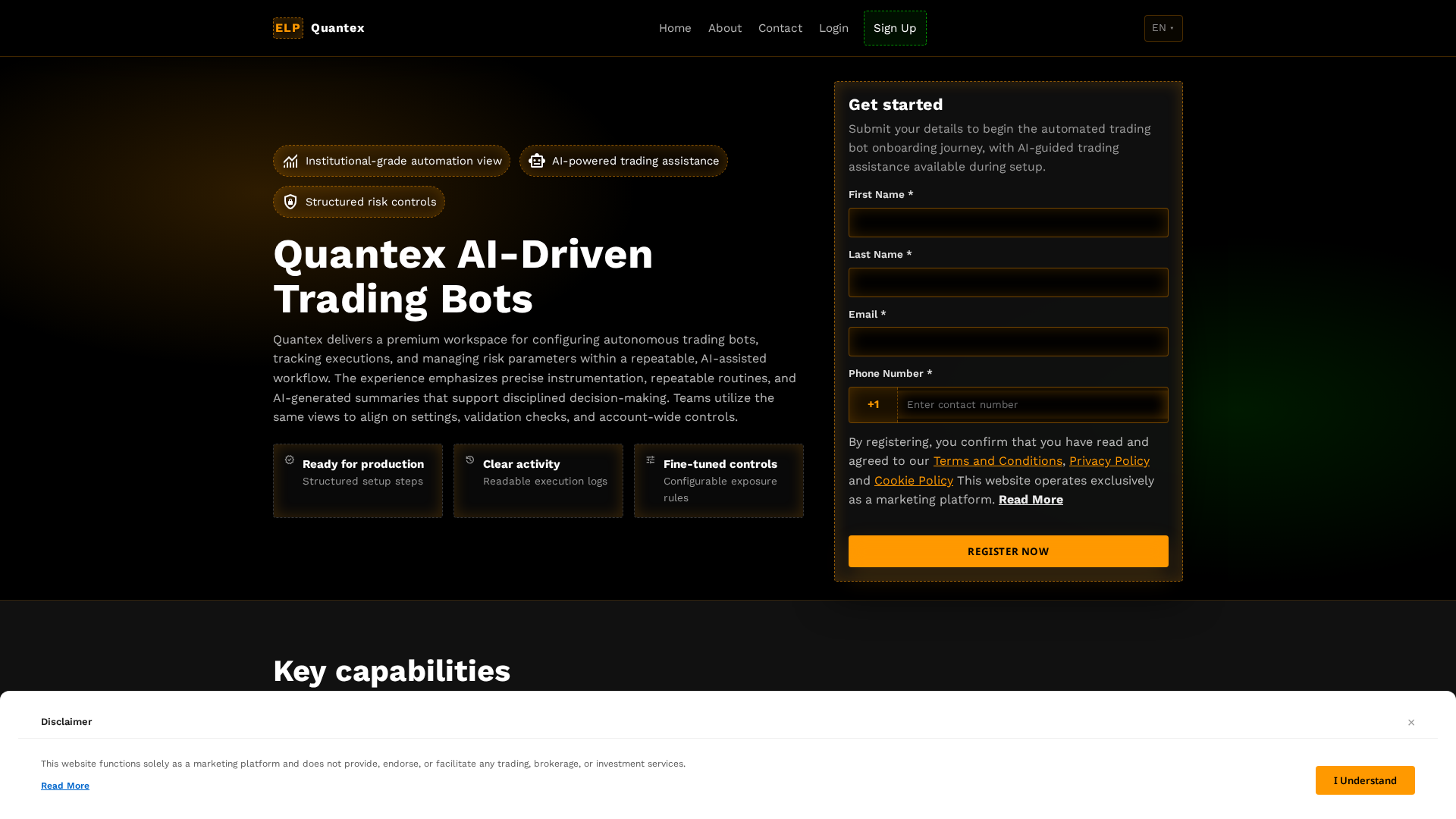Close the Disclaimer banner with the X
Screen dimensions: 1456x819
coord(1411,723)
